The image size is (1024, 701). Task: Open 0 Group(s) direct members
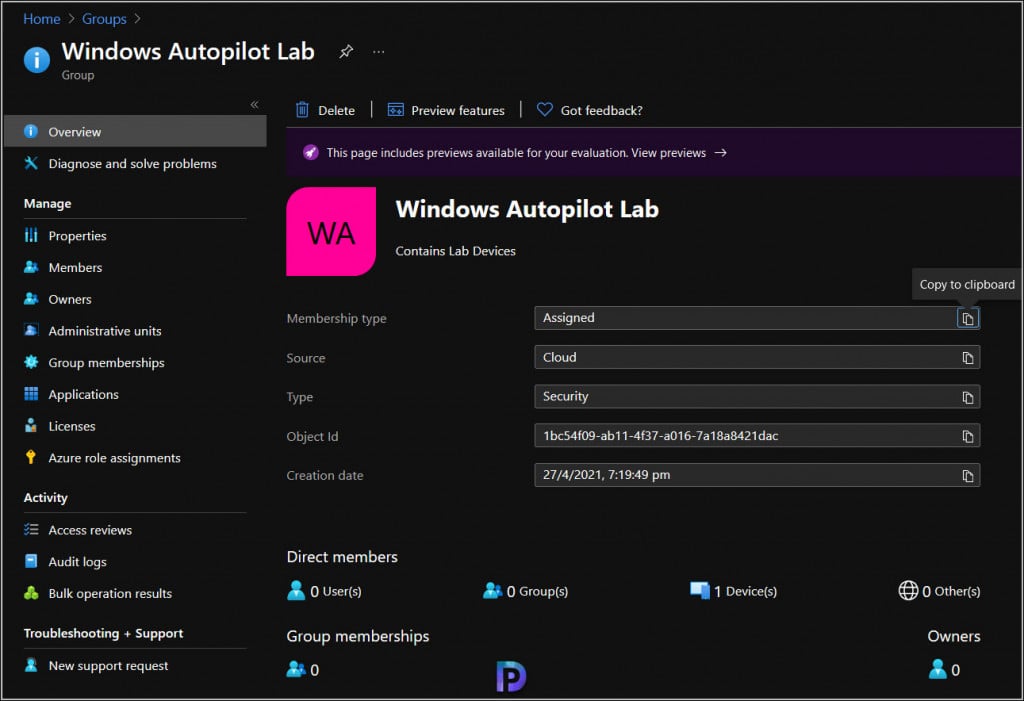pos(525,591)
